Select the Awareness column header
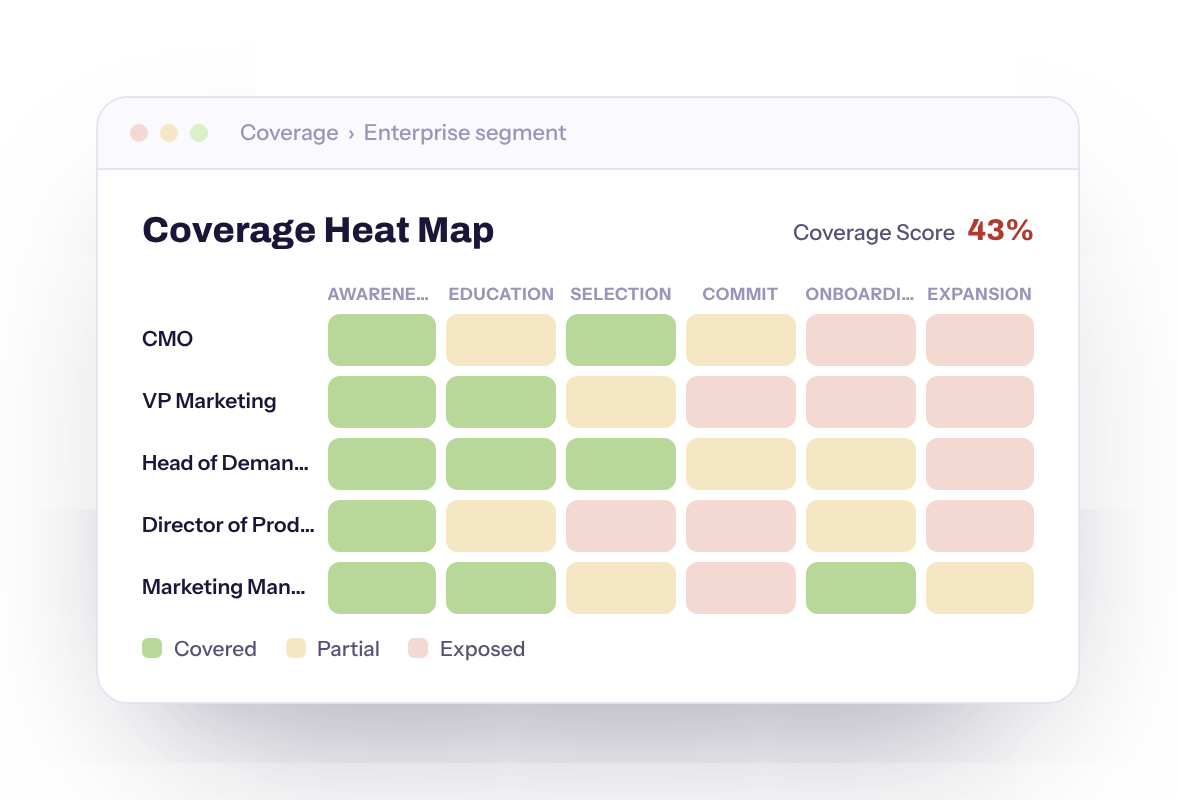The image size is (1178, 800). (x=378, y=294)
